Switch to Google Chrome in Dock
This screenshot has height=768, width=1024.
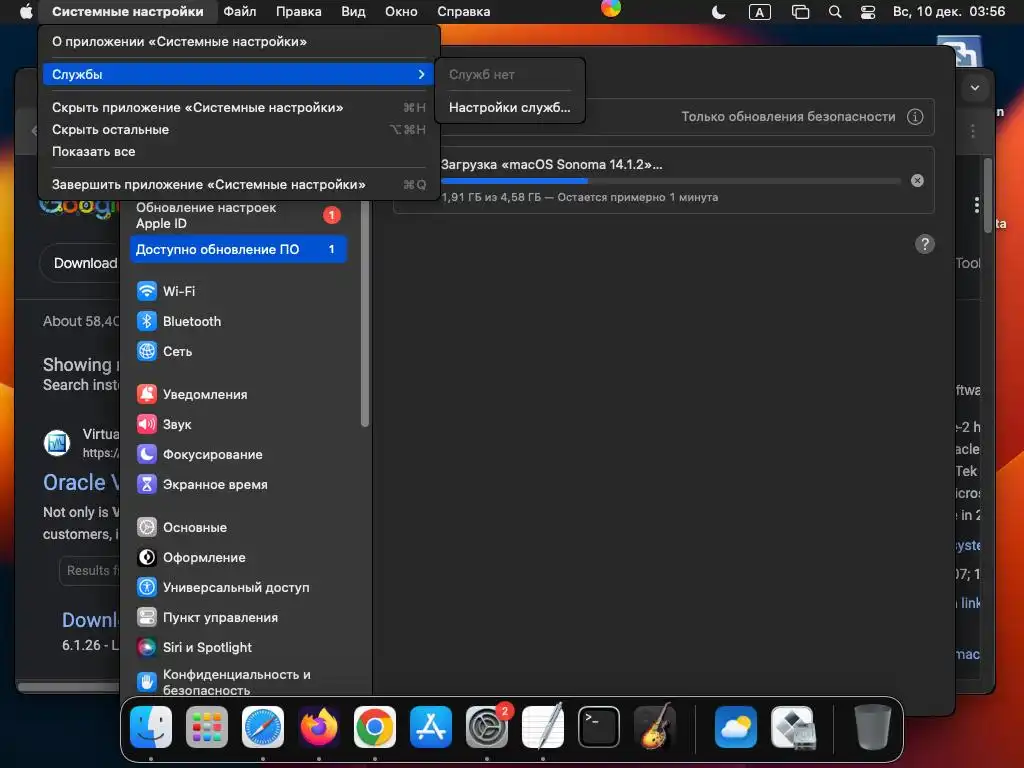tap(375, 727)
